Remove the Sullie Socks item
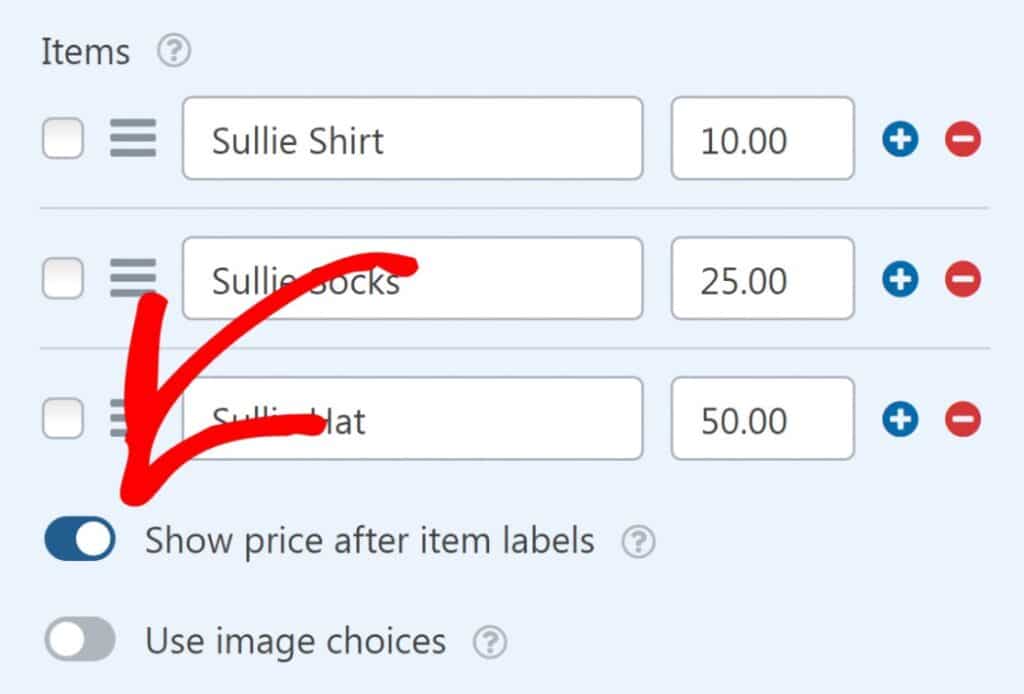 961,279
